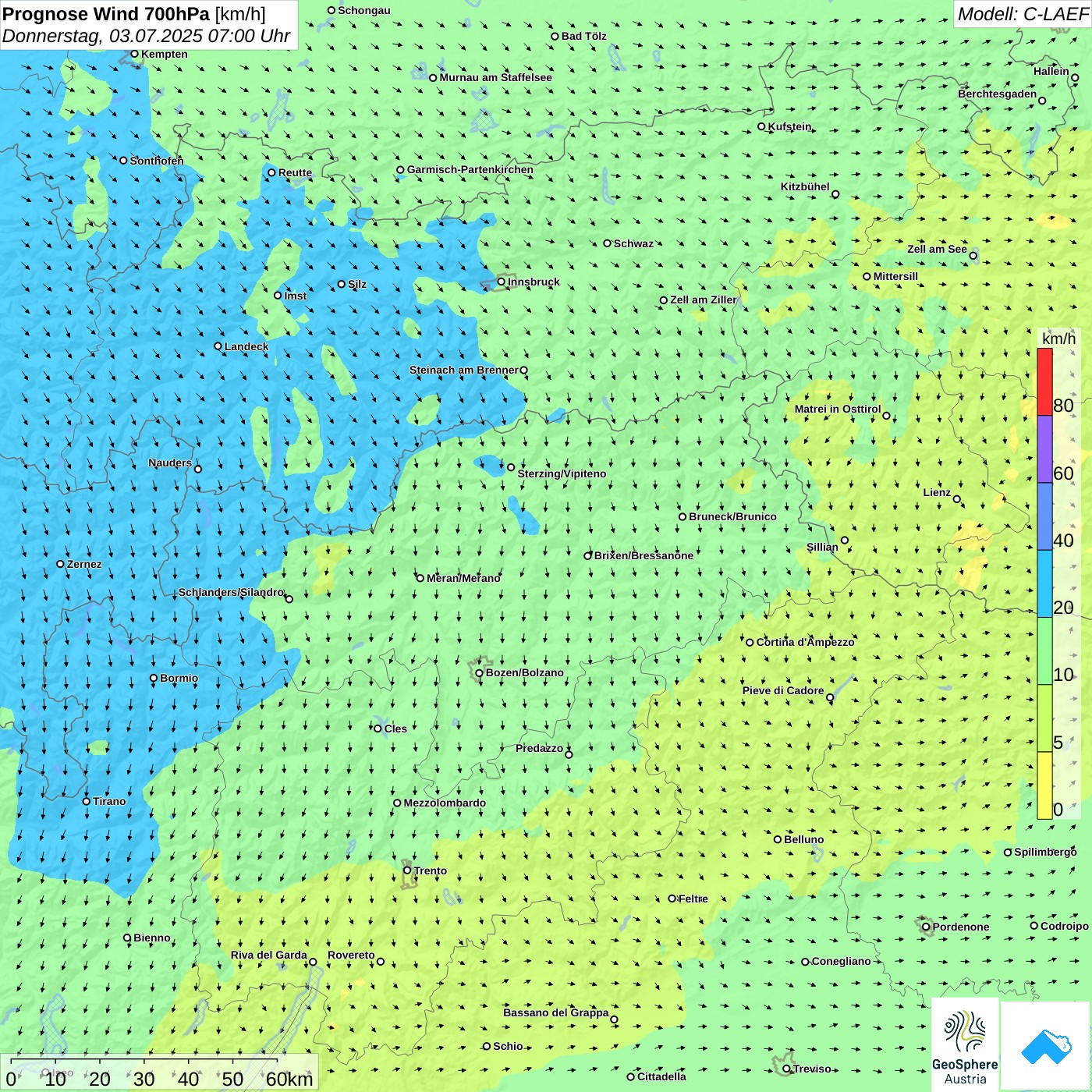Click the GeoSphere Austria logo
This screenshot has width=1092, height=1092.
965,1044
